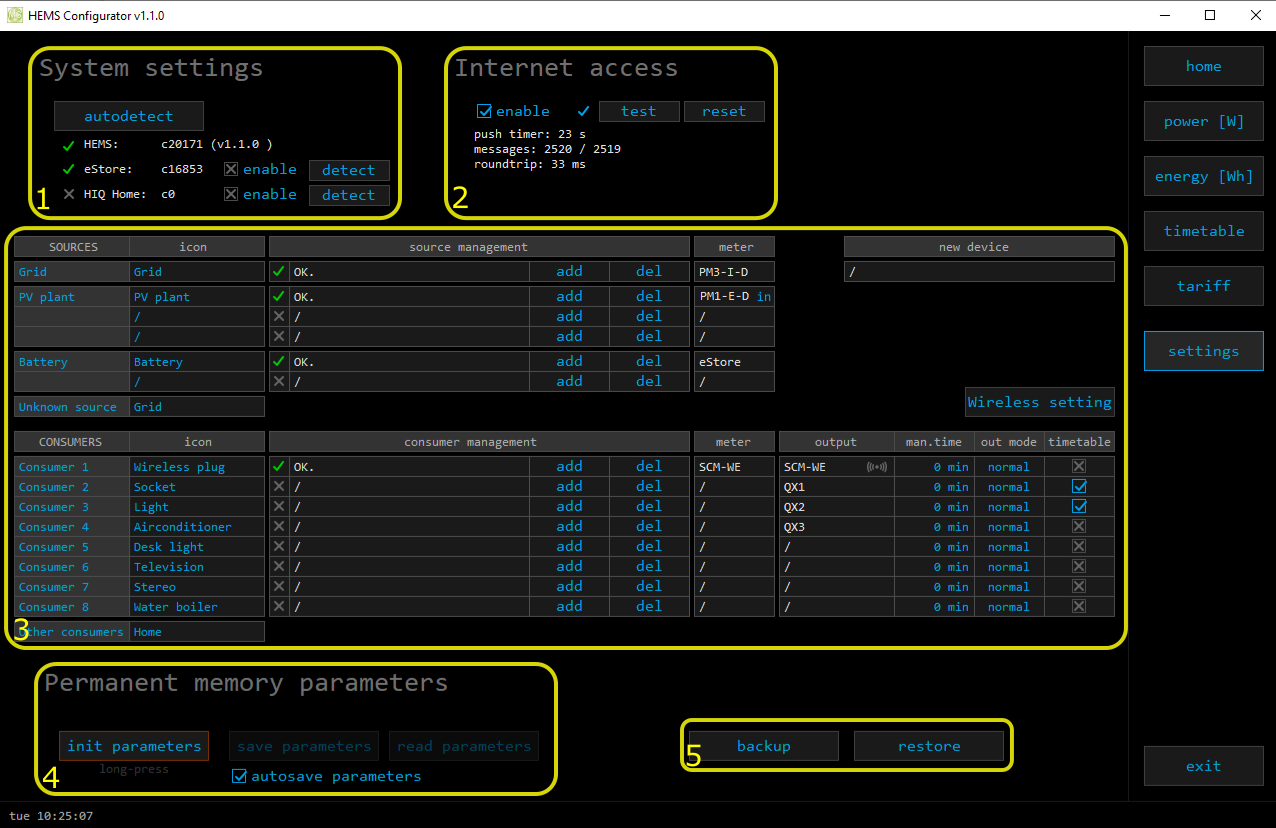The width and height of the screenshot is (1276, 828).
Task: Change out mode 'normal' for Consumer 1
Action: point(1008,467)
